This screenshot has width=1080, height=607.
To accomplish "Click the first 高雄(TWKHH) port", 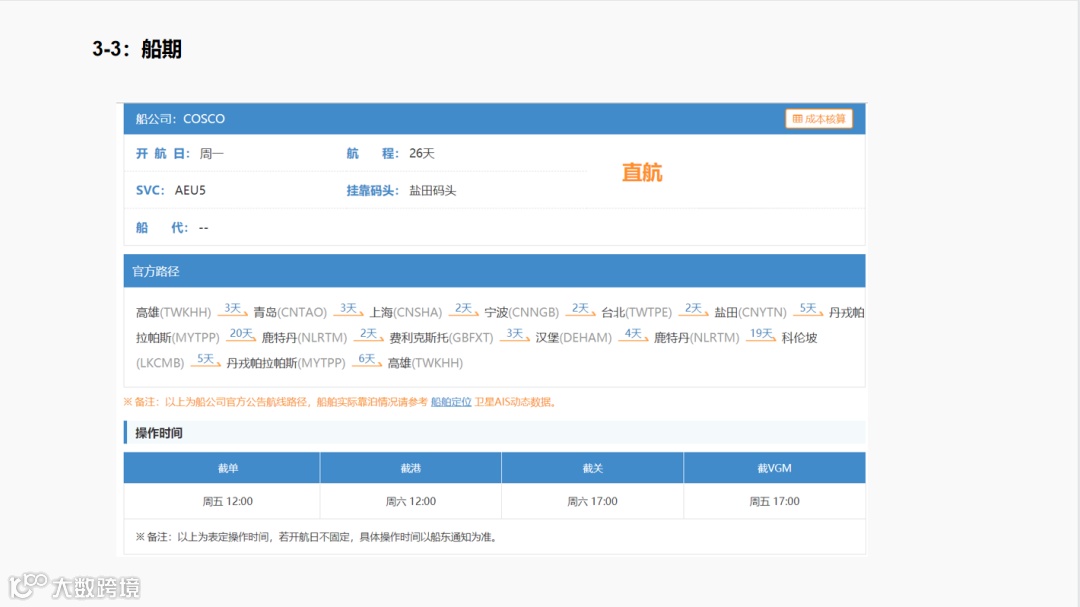I will [x=174, y=312].
